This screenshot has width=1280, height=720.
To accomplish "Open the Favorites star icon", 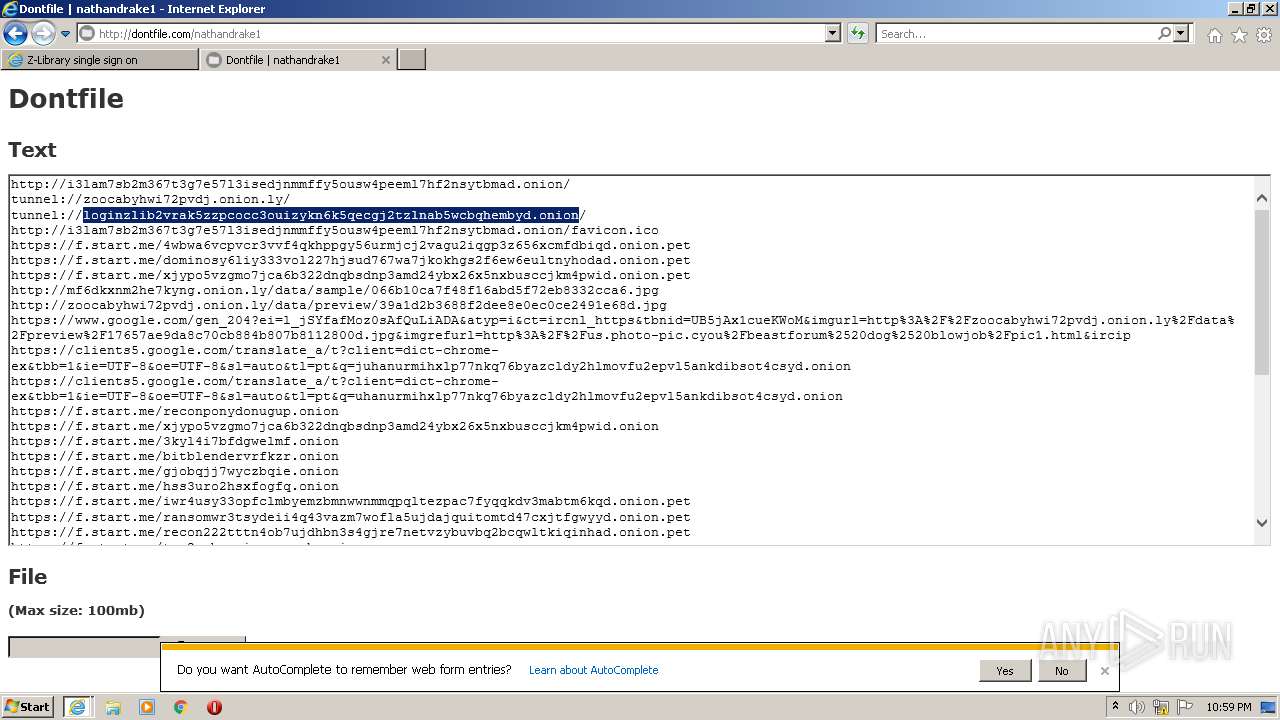I will click(1239, 35).
